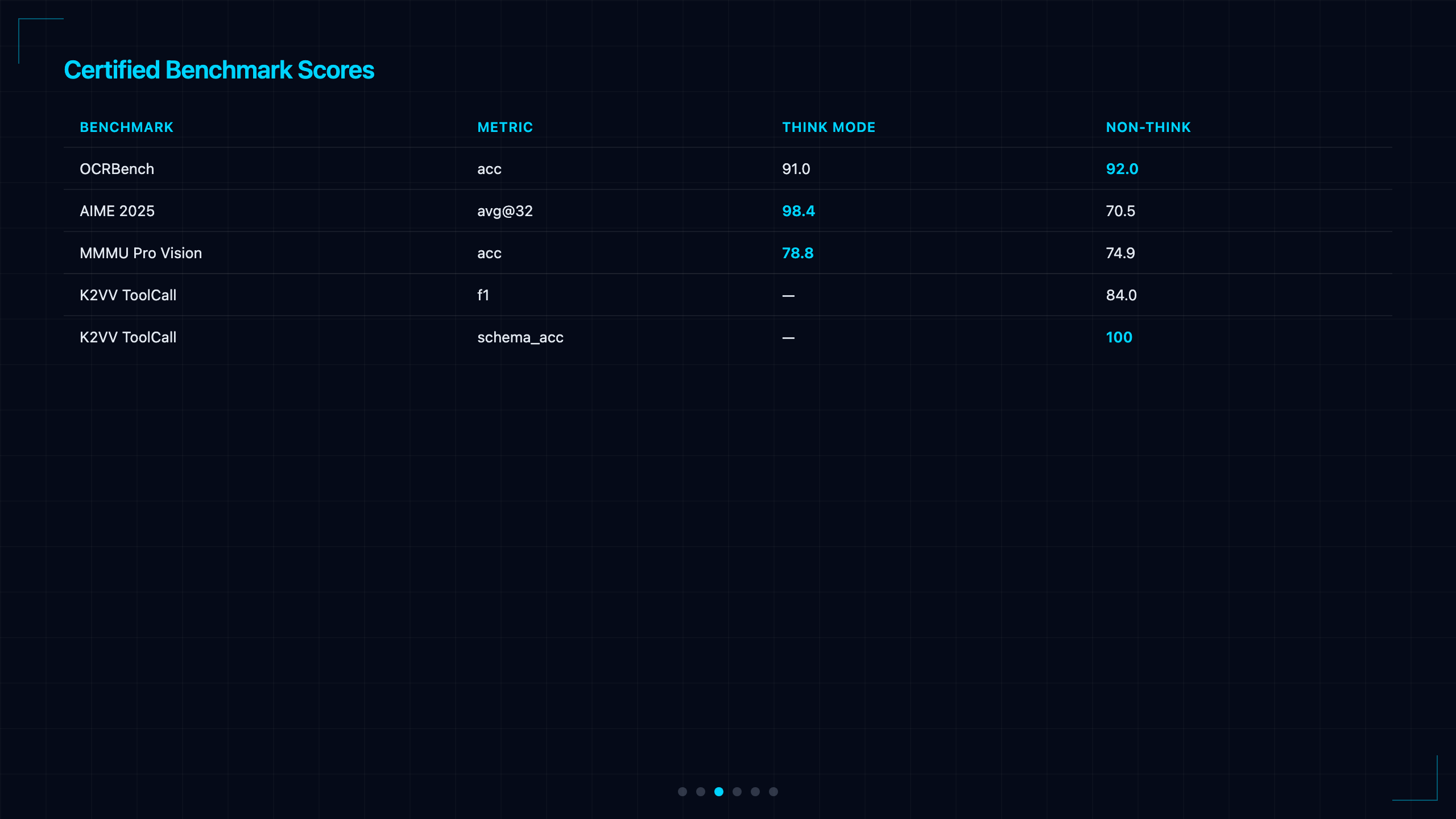Click the 91.0 think mode score
This screenshot has height=819, width=1456.
(x=796, y=169)
